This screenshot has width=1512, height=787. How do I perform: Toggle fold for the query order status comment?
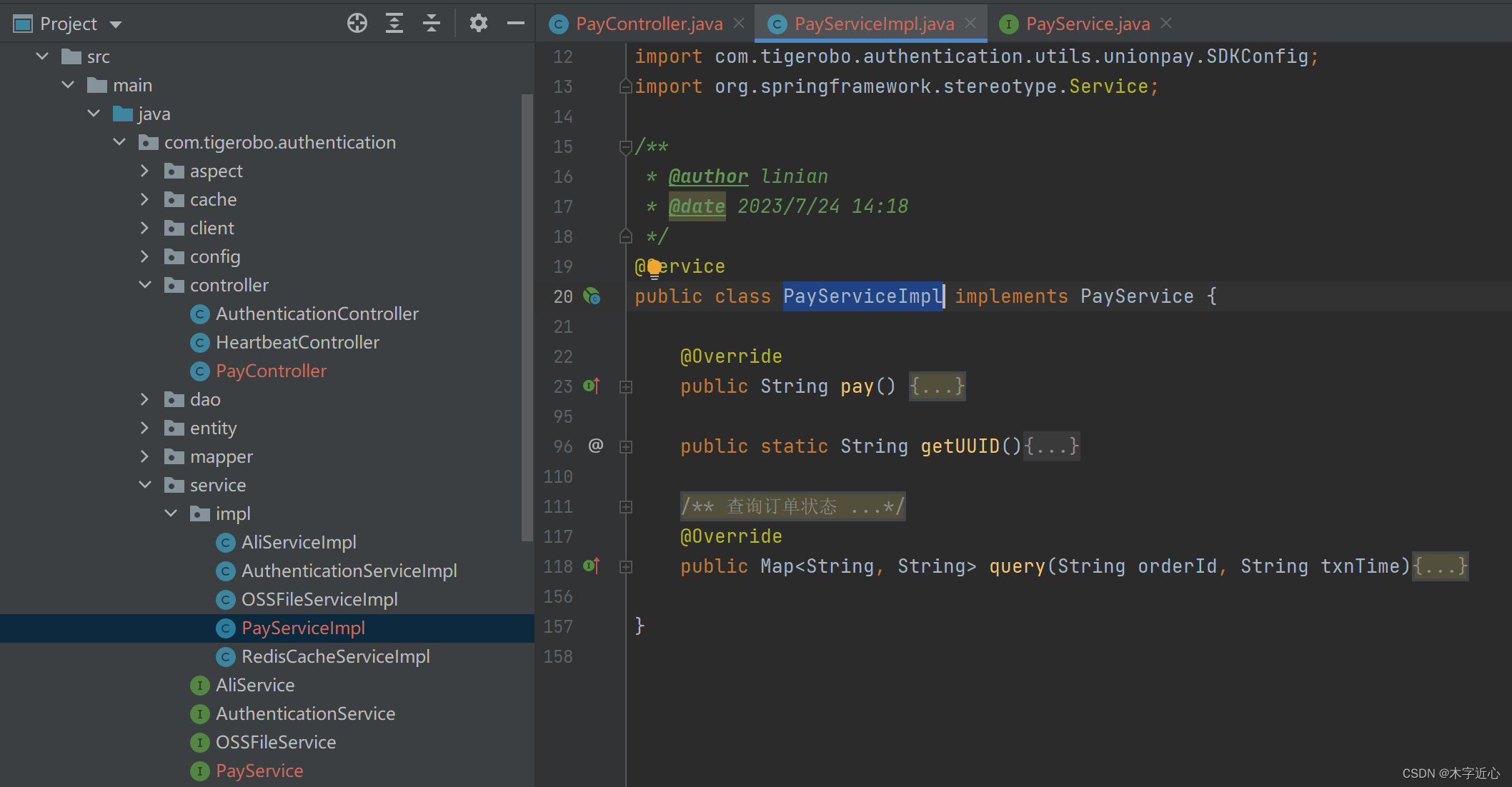(x=626, y=507)
